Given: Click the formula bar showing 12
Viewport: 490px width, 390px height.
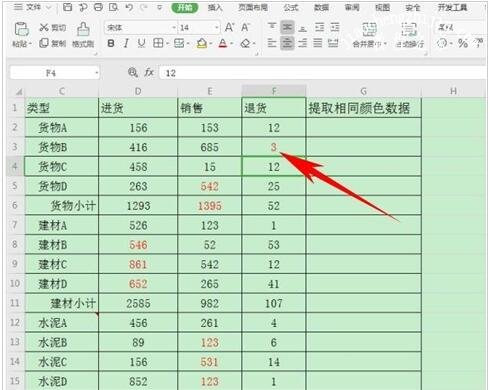Looking at the screenshot, I should tap(323, 73).
